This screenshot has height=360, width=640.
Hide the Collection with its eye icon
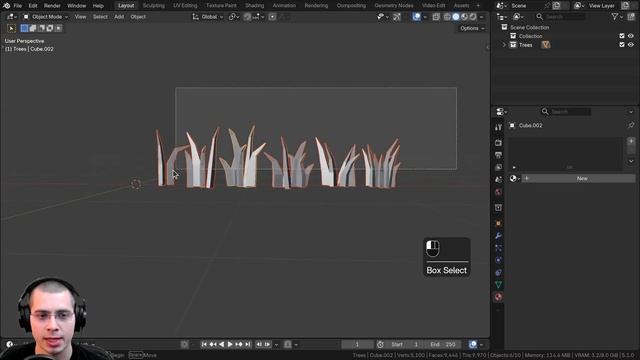point(631,36)
